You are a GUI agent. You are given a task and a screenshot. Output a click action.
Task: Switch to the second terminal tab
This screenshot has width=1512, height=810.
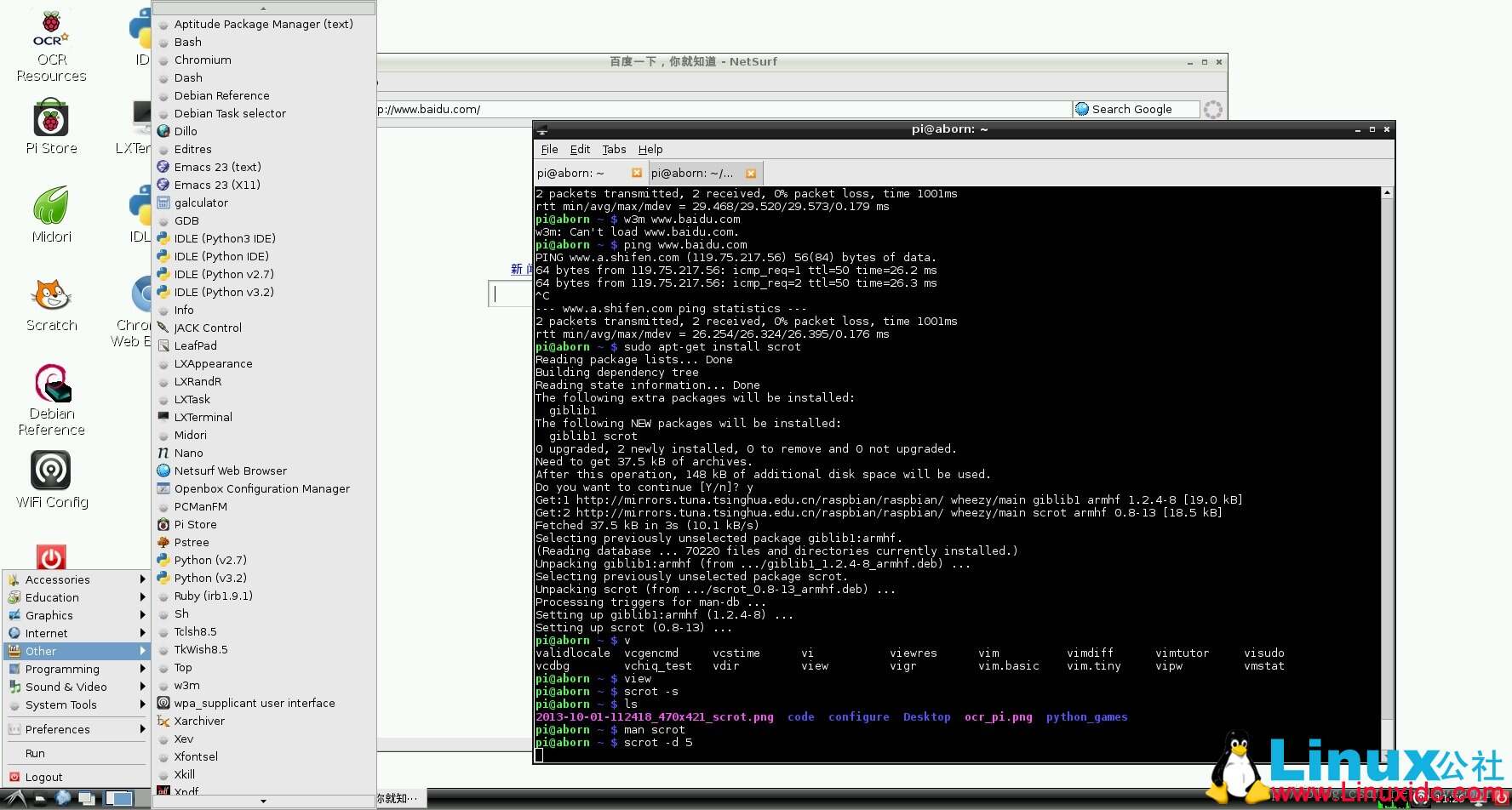(x=703, y=173)
